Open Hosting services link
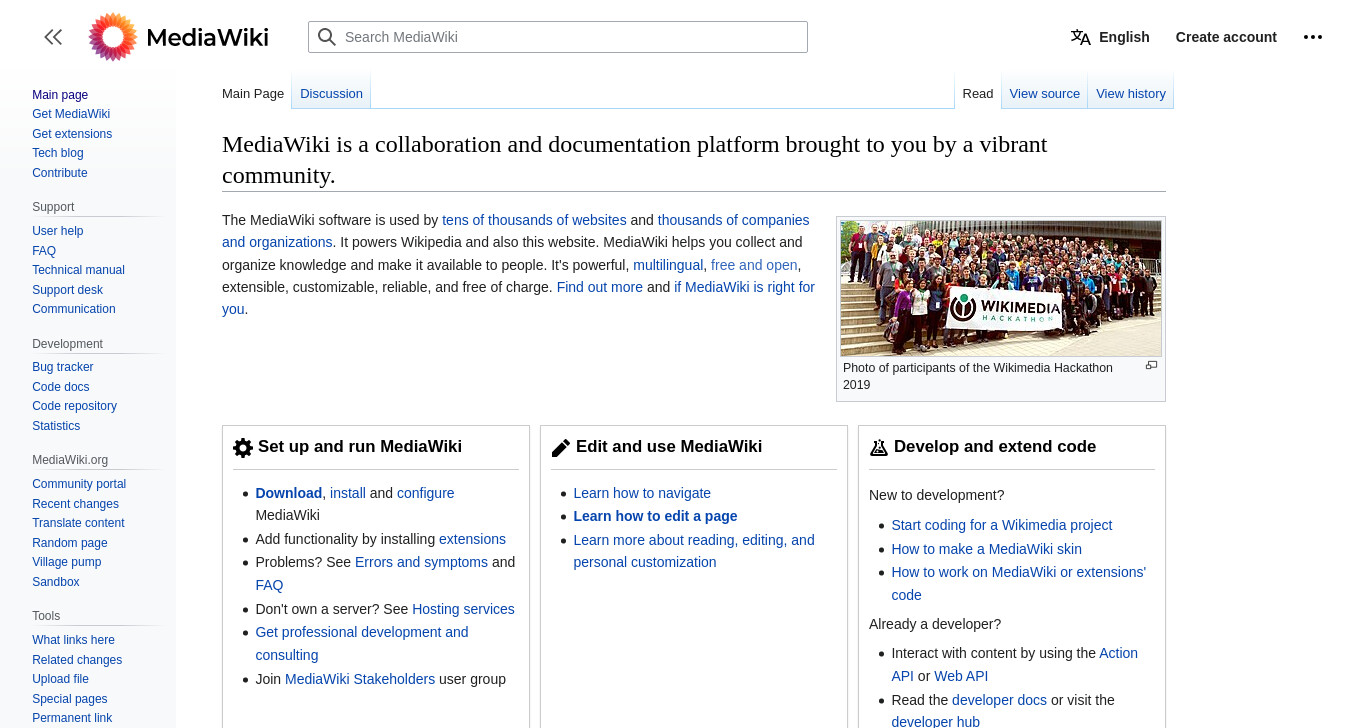 pos(463,609)
